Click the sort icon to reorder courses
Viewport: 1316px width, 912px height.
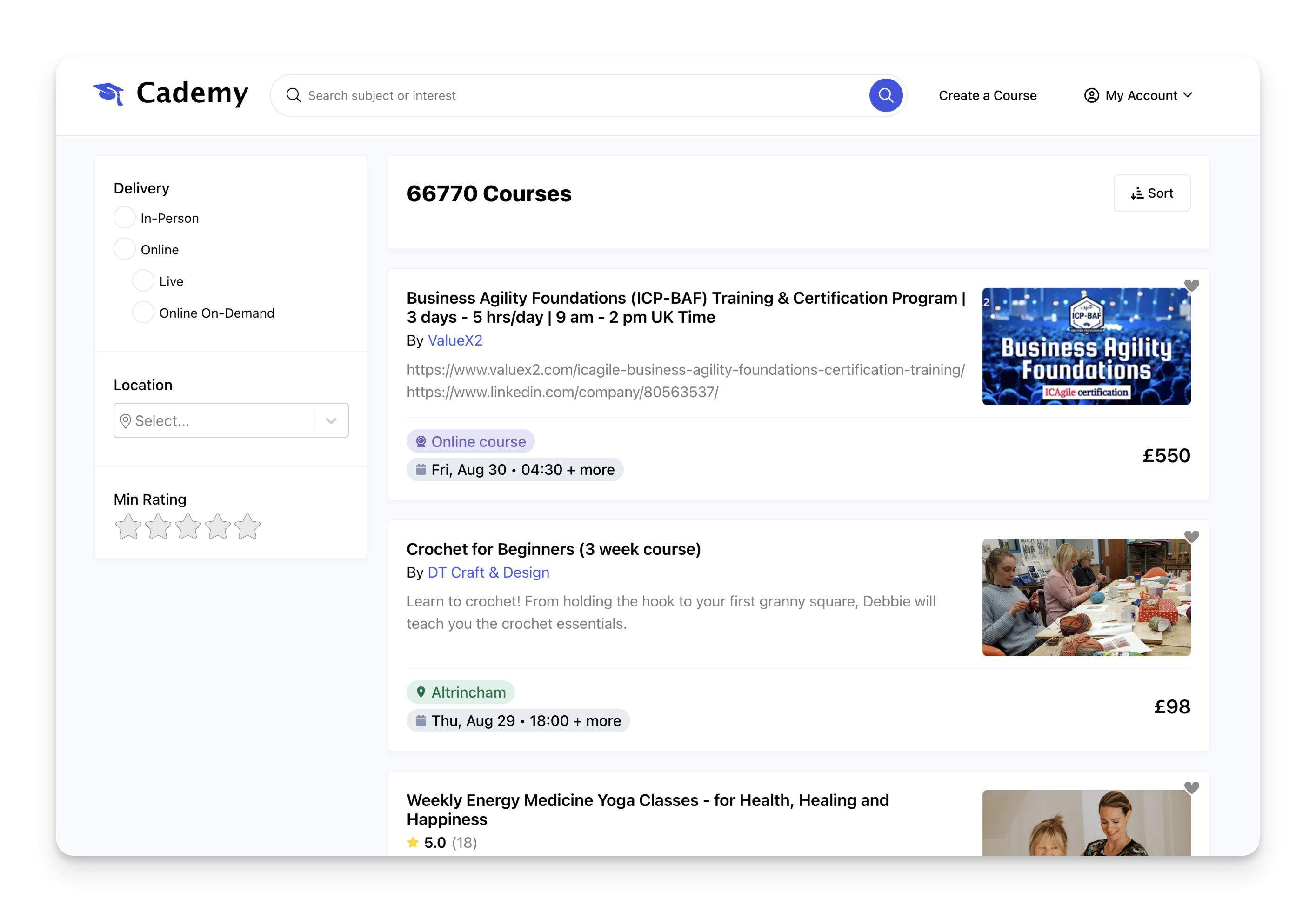coord(1151,192)
